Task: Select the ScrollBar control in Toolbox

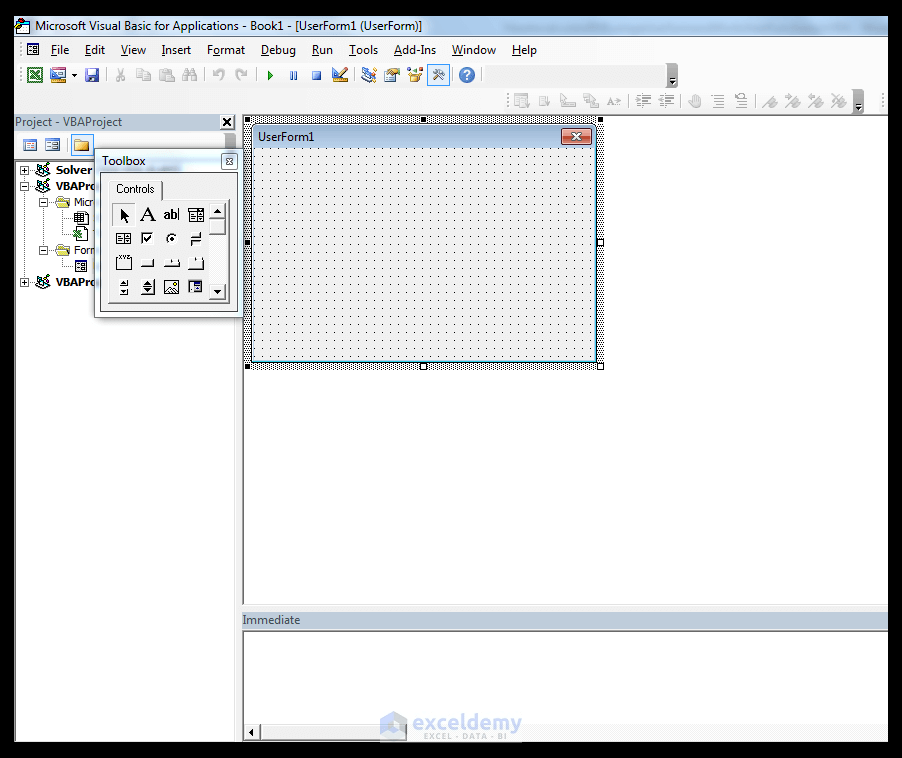Action: point(124,287)
